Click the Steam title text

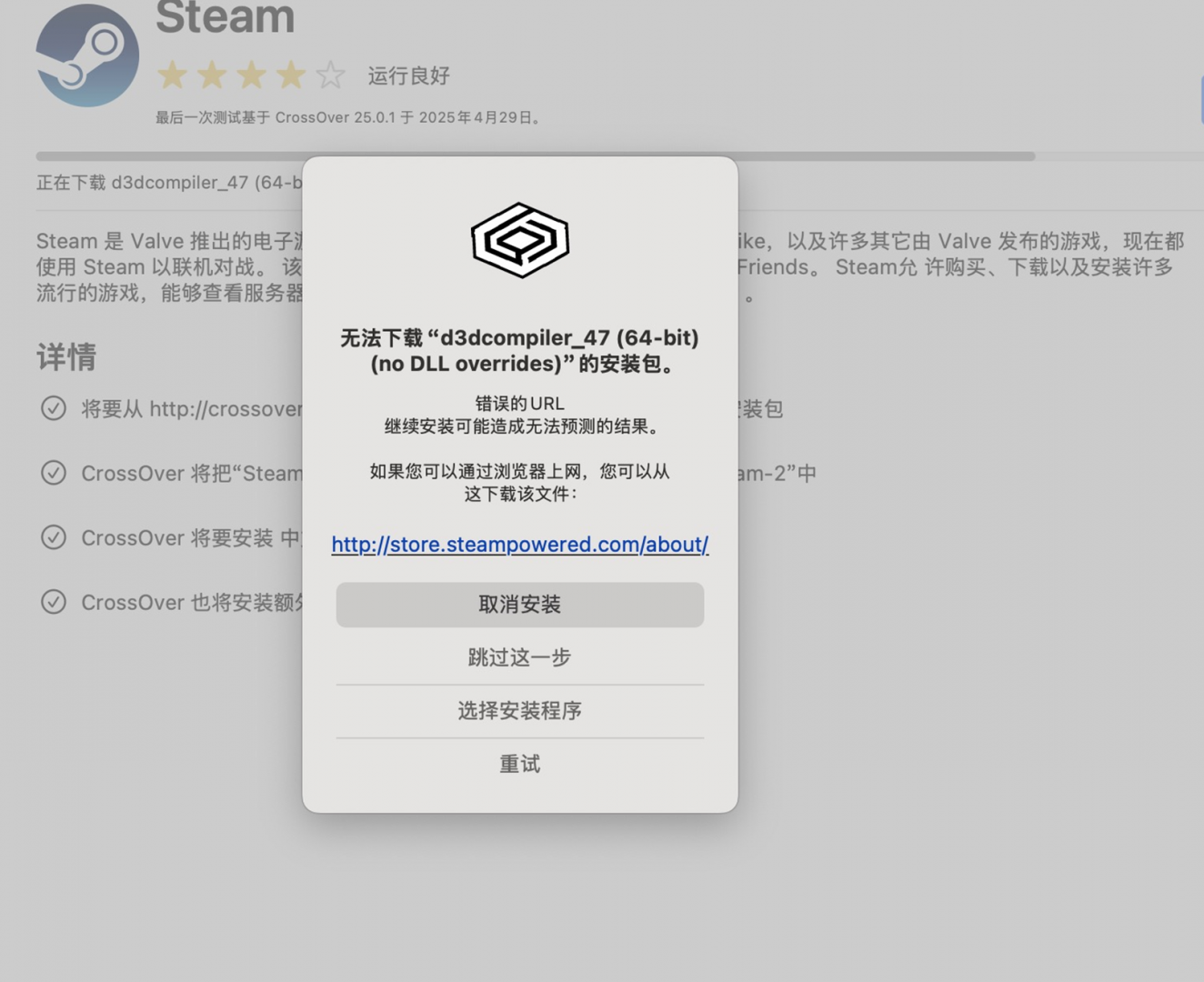coord(226,17)
